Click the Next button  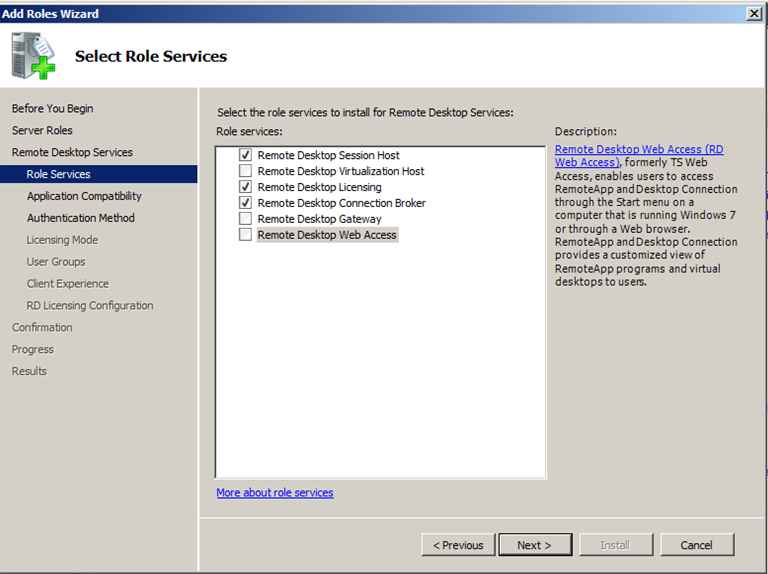535,545
